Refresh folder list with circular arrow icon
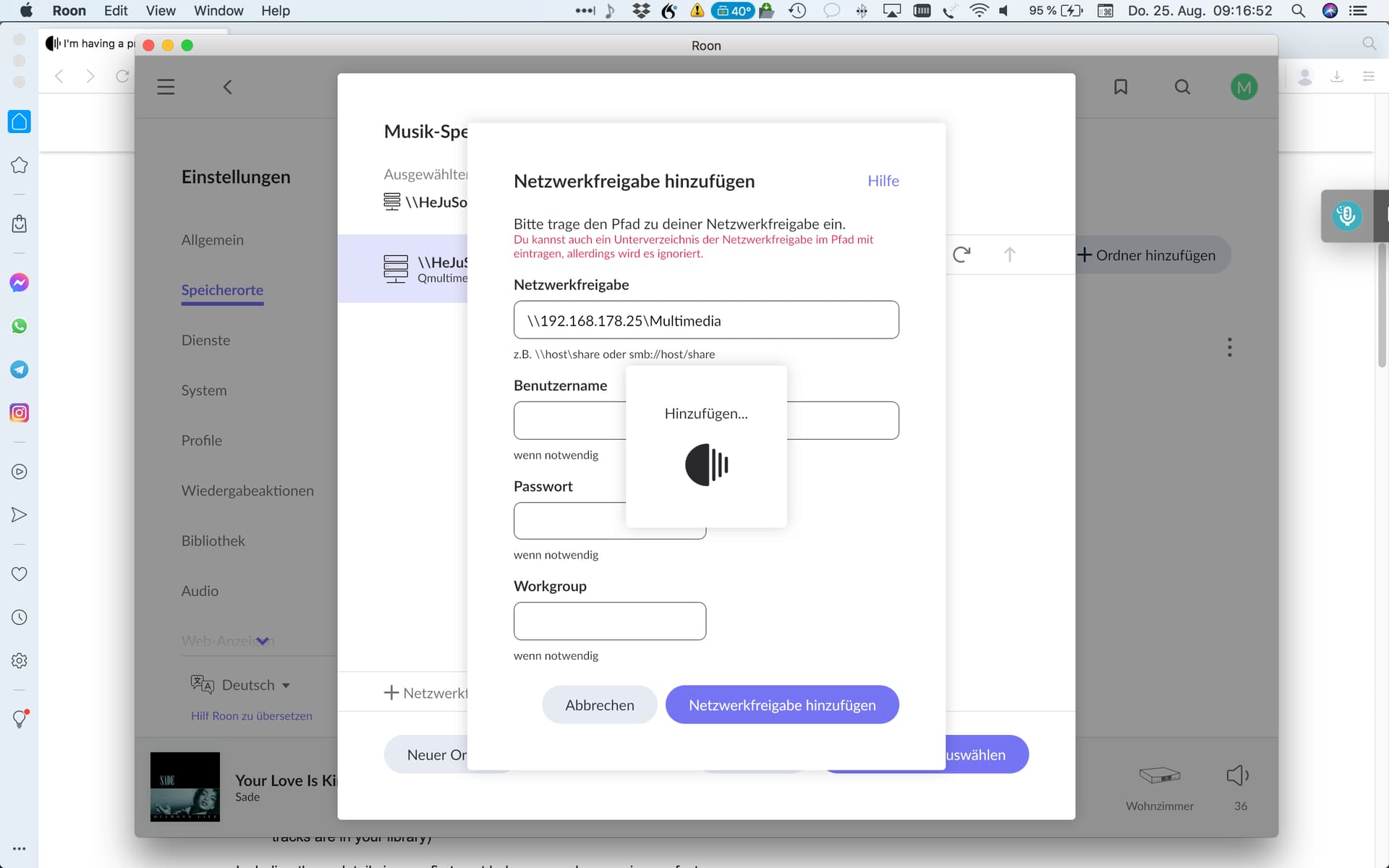 pyautogui.click(x=961, y=255)
